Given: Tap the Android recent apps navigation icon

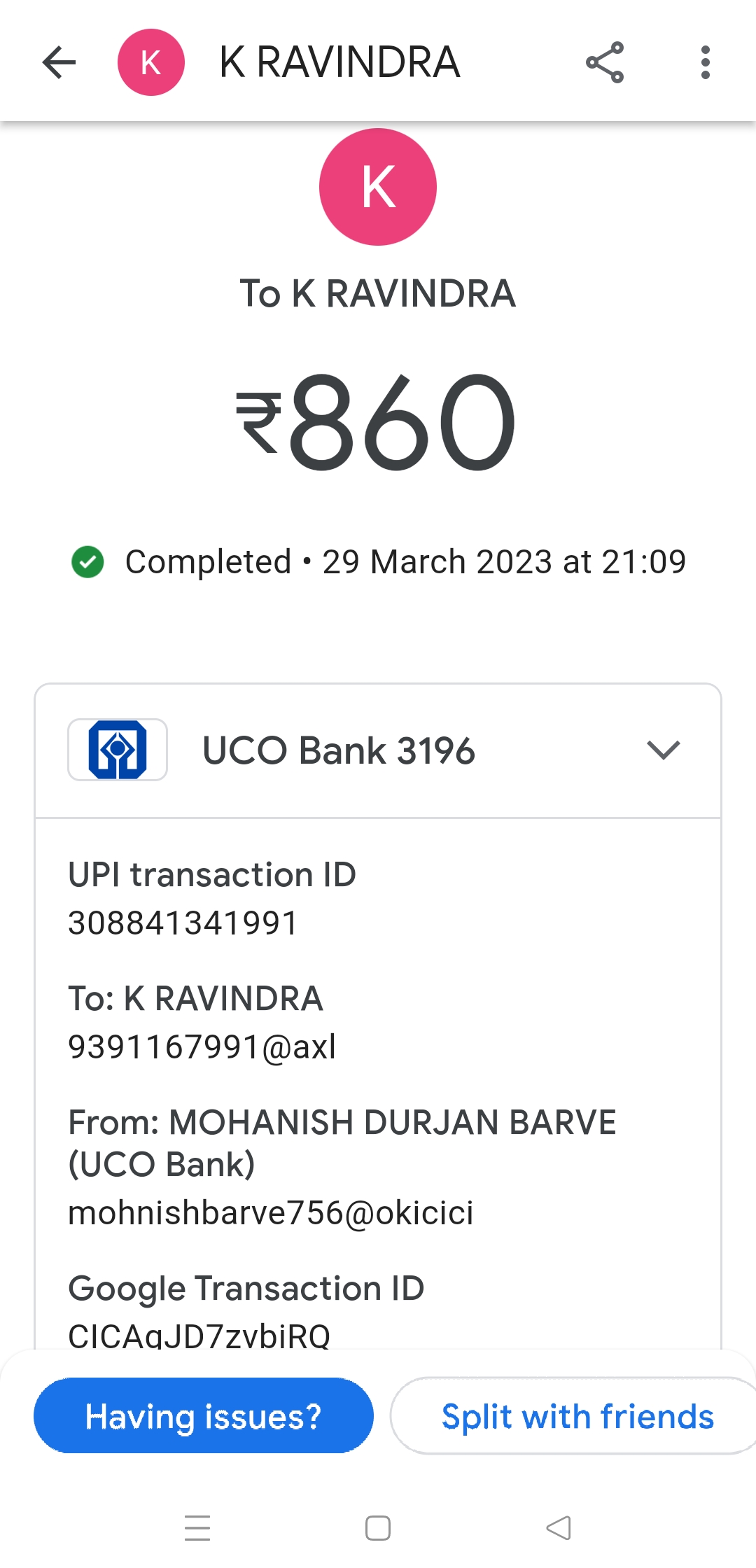Looking at the screenshot, I should click(197, 1527).
